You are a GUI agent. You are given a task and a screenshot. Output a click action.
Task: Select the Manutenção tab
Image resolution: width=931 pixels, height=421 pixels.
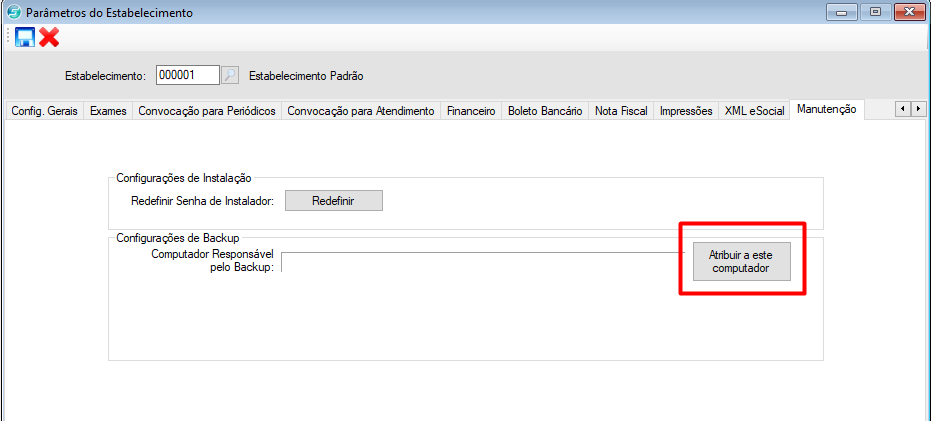(x=826, y=110)
